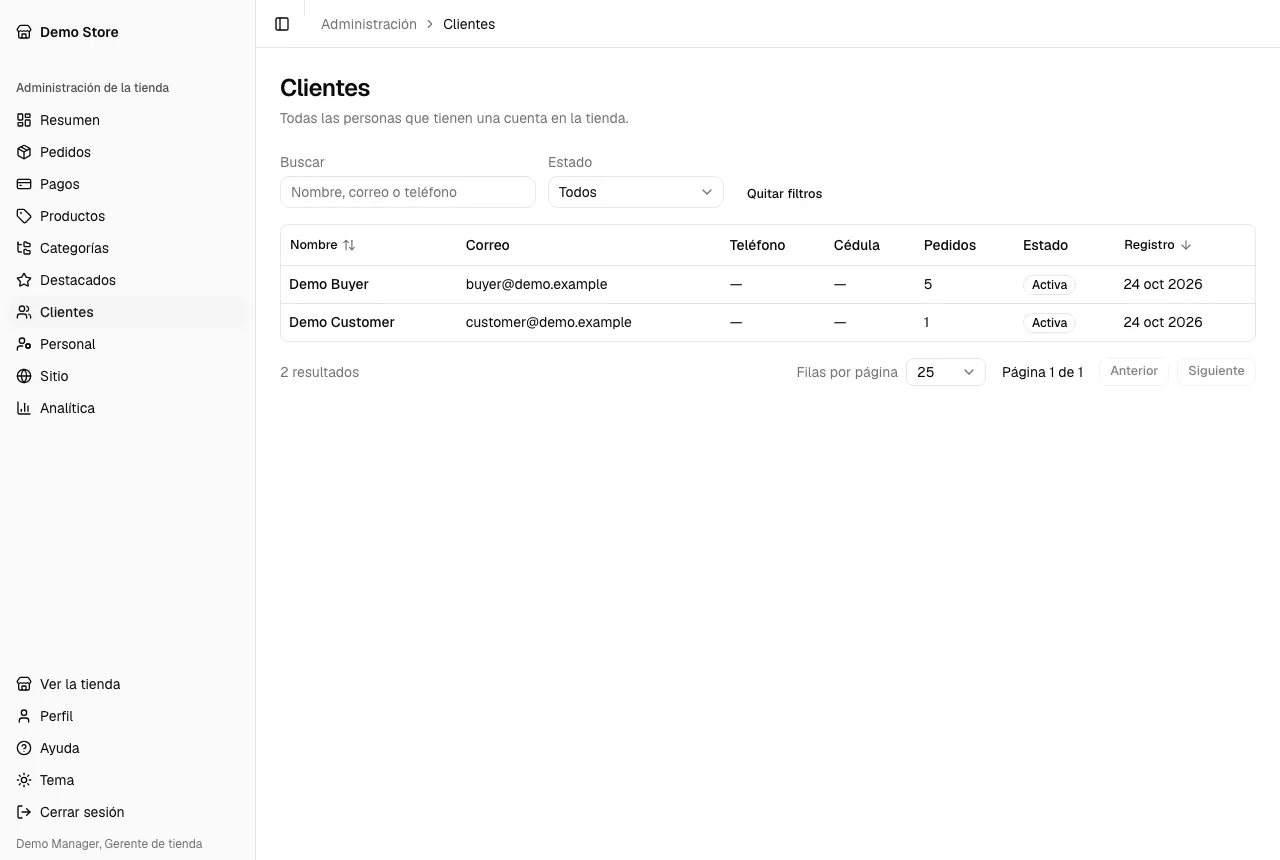Sort the table by Nombre column
The image size is (1280, 860).
click(x=323, y=245)
